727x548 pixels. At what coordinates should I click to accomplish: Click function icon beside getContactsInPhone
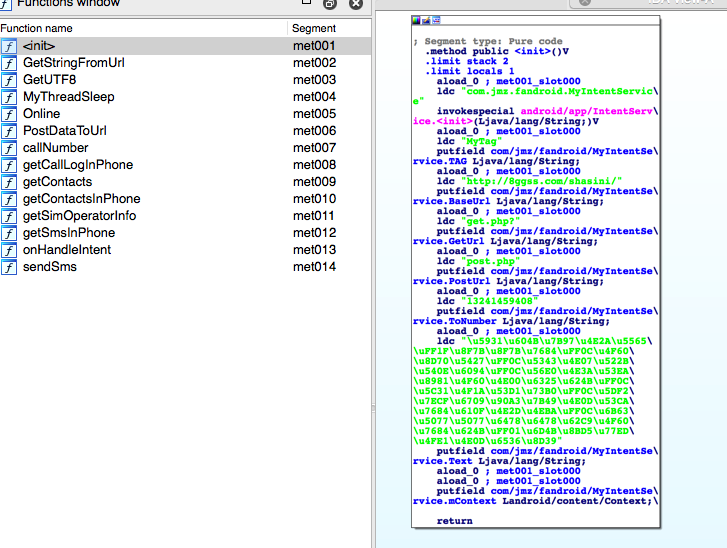[9, 199]
